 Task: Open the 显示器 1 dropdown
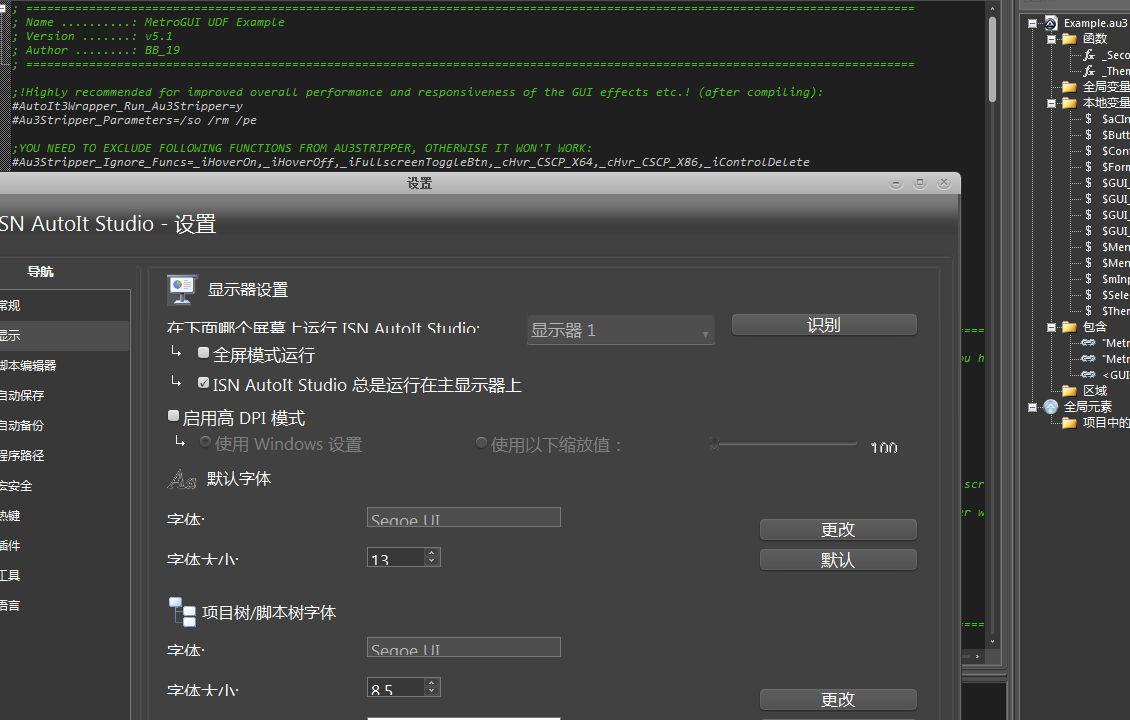pos(620,331)
